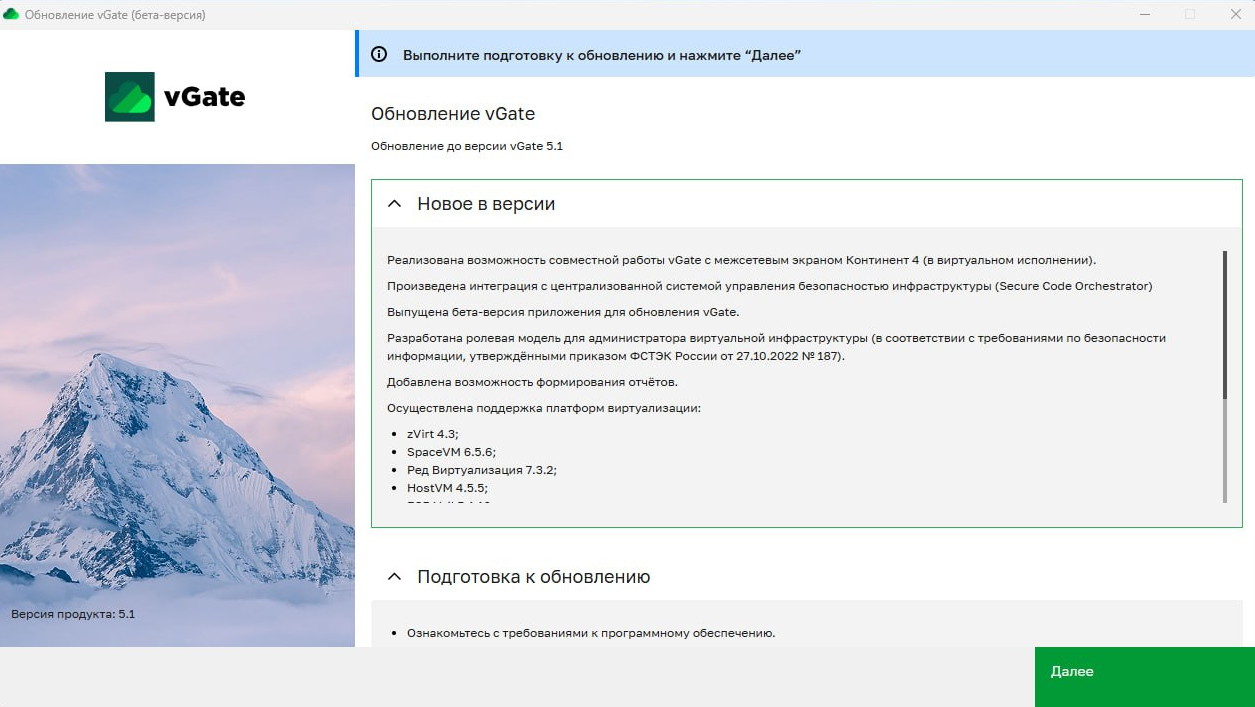Click the Континент 4 release note line
This screenshot has height=707, width=1255.
coord(741,260)
